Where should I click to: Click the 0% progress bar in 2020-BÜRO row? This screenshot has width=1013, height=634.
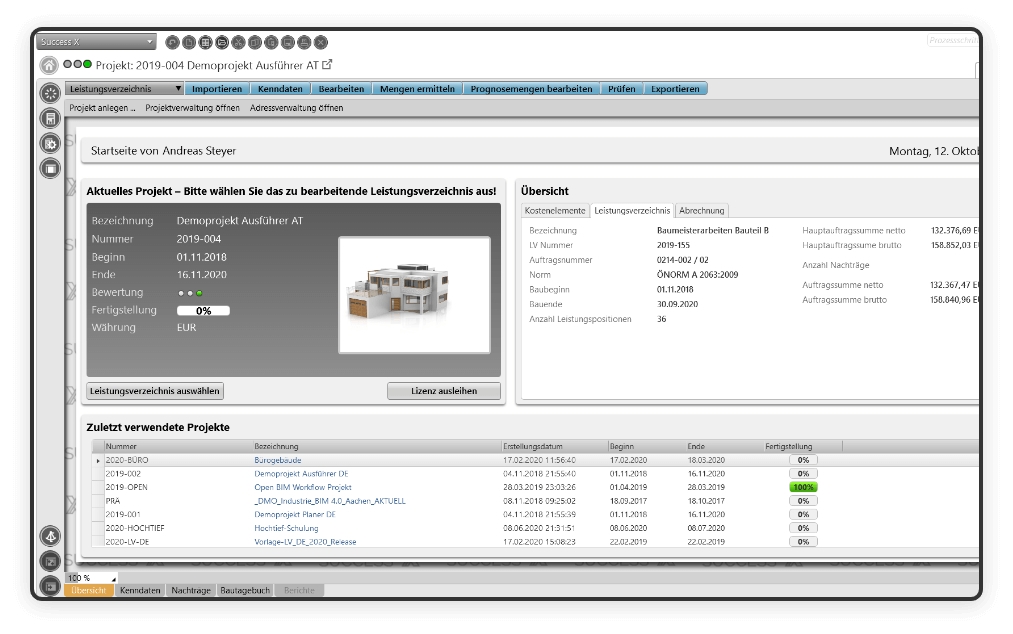pos(803,460)
